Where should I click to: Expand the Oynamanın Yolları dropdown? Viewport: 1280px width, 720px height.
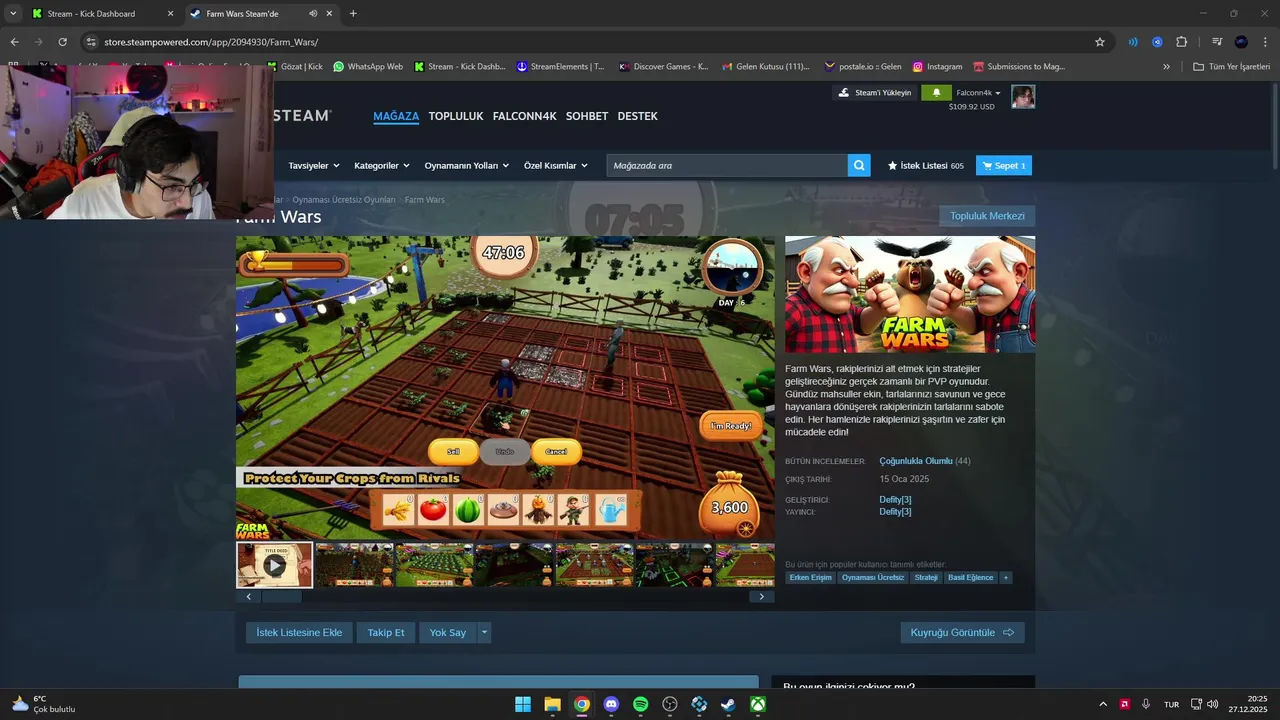(467, 166)
